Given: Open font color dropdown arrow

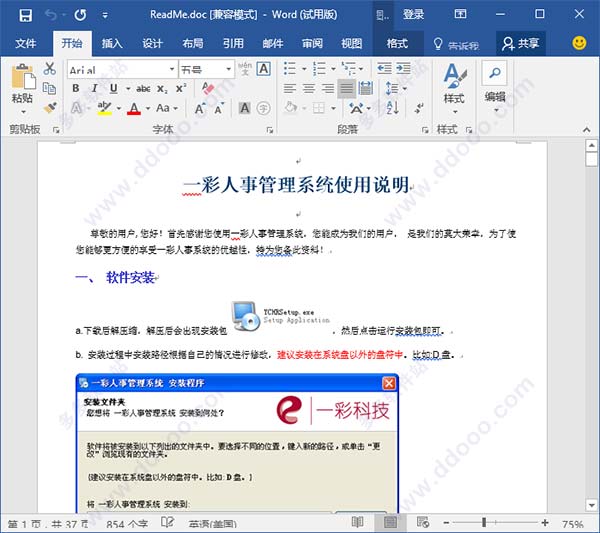Looking at the screenshot, I should (x=148, y=108).
